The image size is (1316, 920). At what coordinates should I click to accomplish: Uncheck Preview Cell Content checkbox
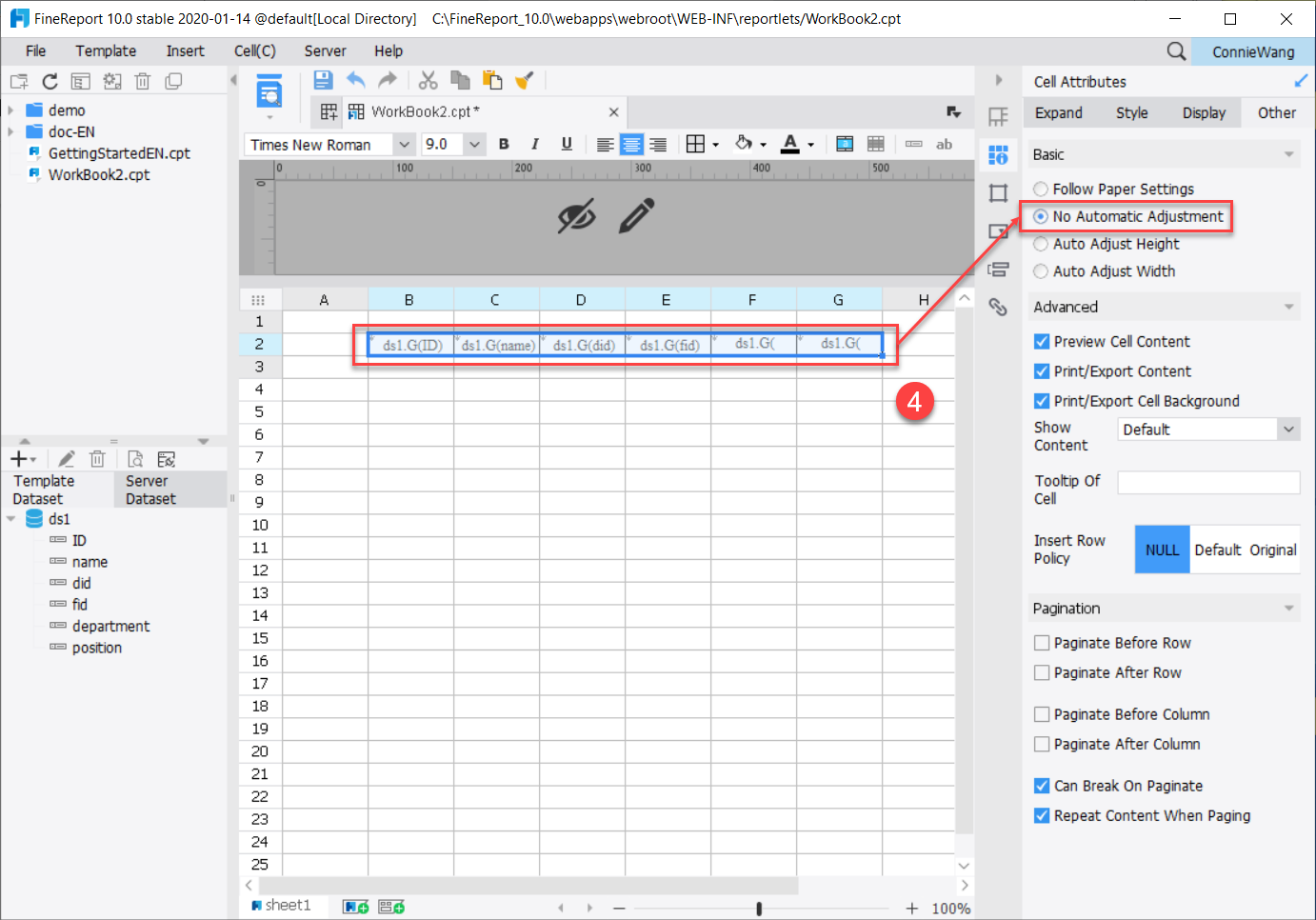point(1042,341)
